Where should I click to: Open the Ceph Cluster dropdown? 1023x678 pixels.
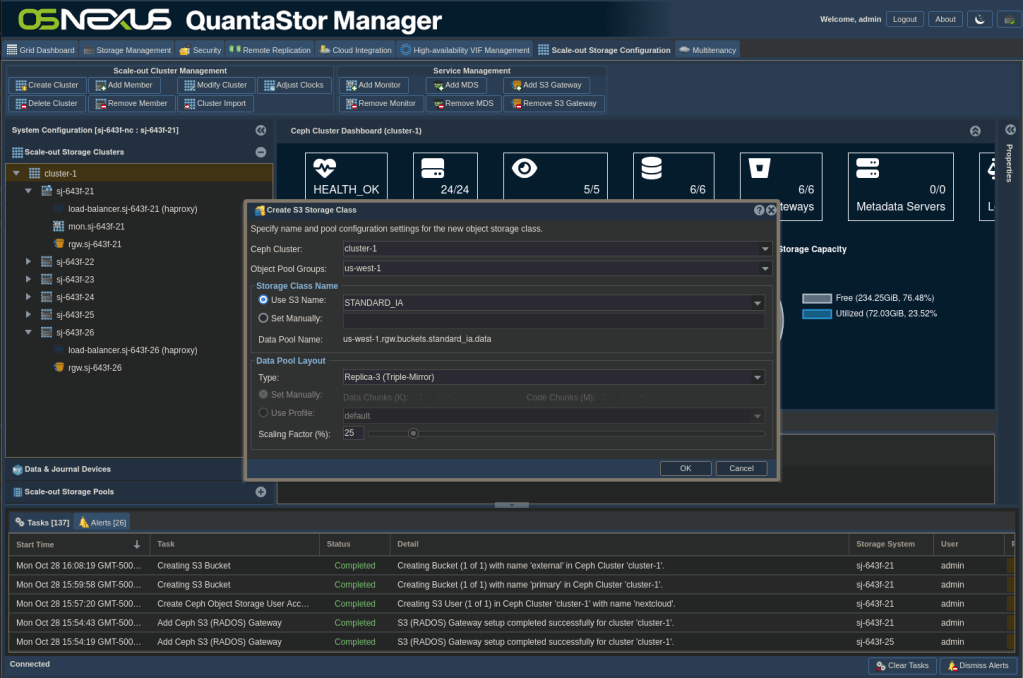[x=765, y=249]
